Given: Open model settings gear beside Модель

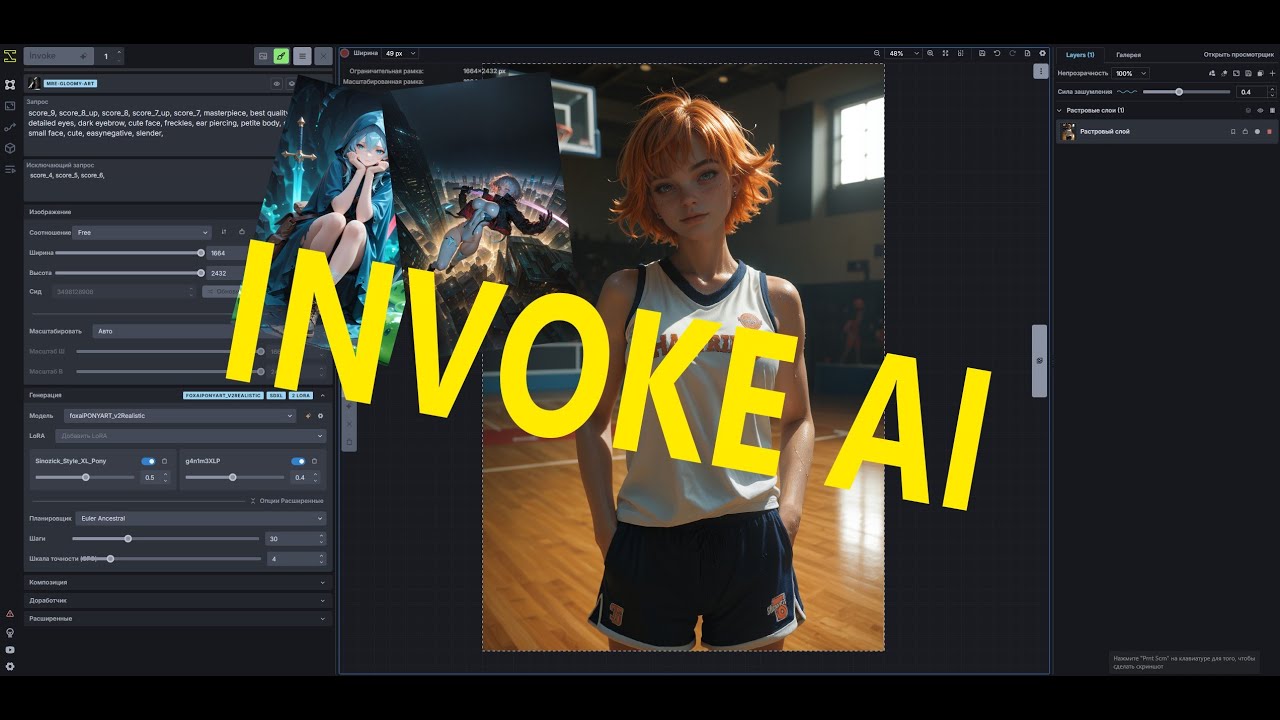Looking at the screenshot, I should 320,415.
